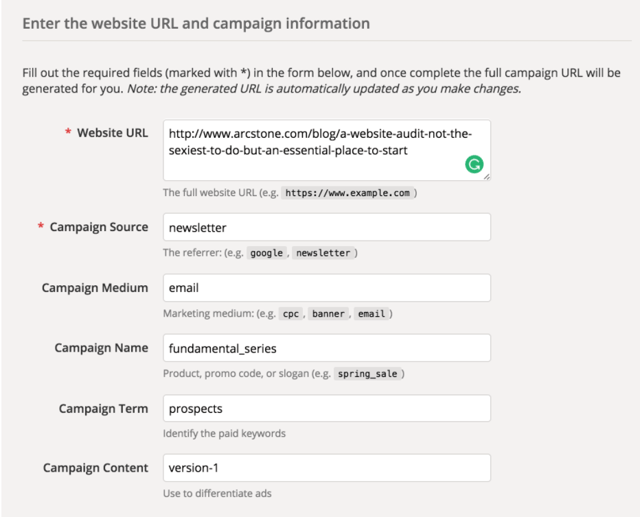Click the Campaign Medium field containing email

coord(326,288)
